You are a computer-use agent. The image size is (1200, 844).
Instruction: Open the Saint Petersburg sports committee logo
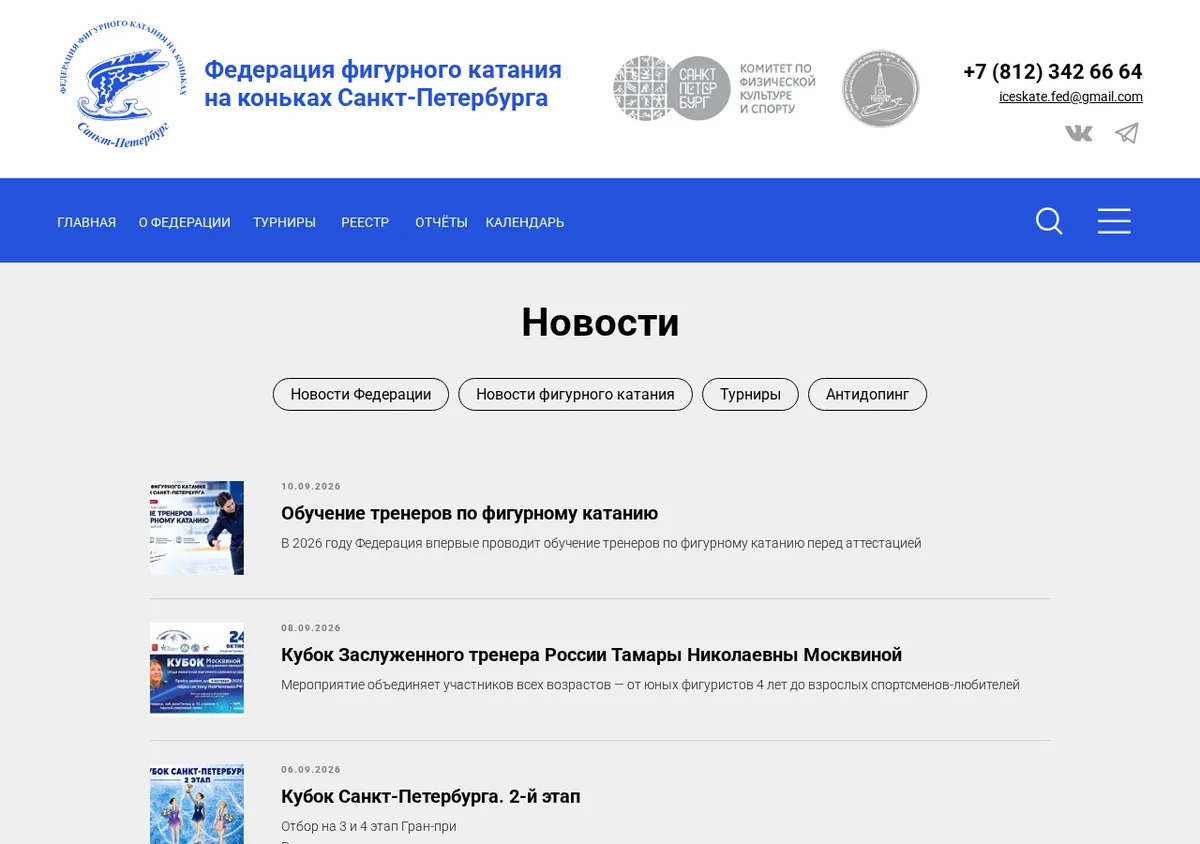click(x=714, y=88)
